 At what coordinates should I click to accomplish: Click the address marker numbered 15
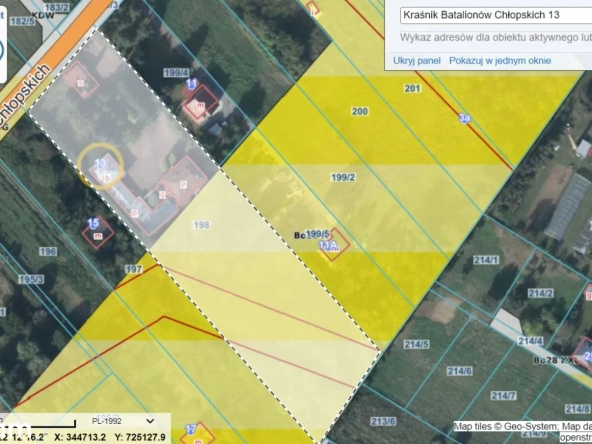point(93,224)
